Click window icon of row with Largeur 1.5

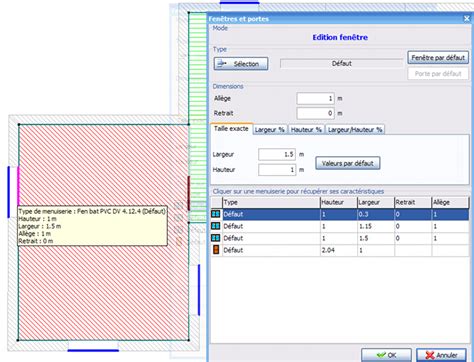click(216, 238)
